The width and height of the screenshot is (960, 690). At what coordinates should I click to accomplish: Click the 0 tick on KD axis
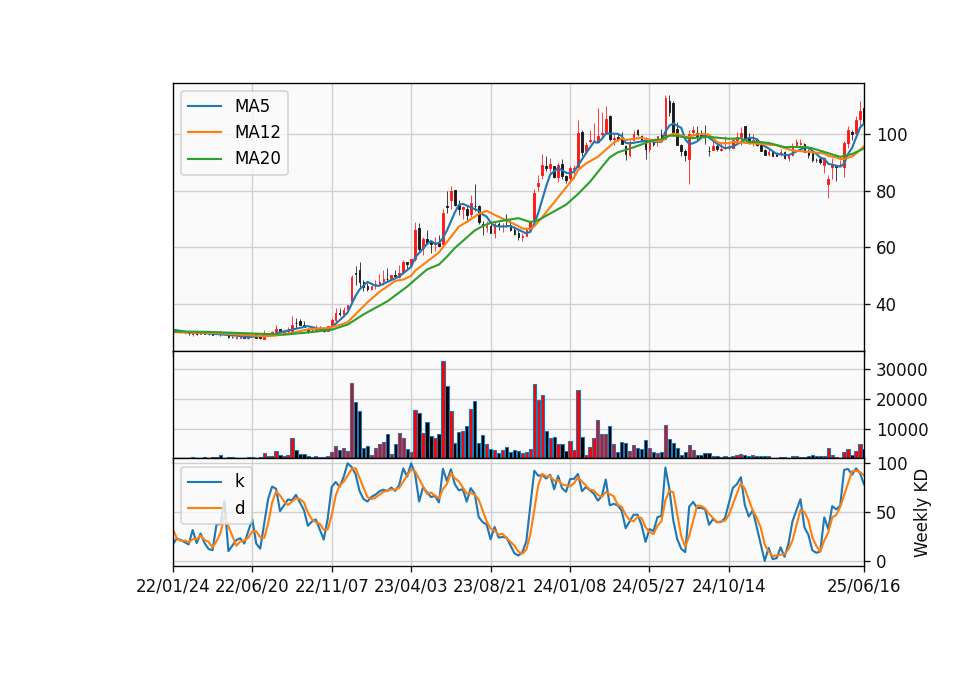pyautogui.click(x=882, y=561)
